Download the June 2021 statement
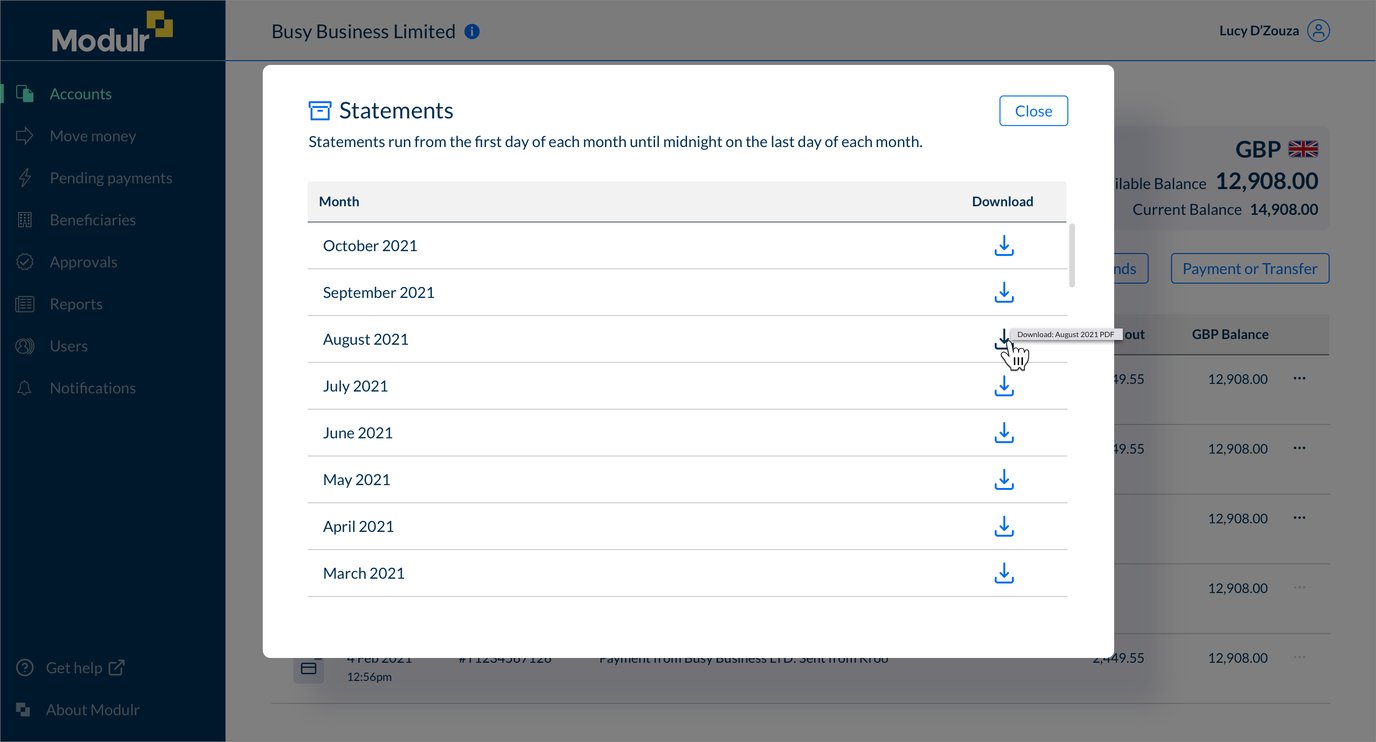This screenshot has width=1376, height=742. (1004, 433)
